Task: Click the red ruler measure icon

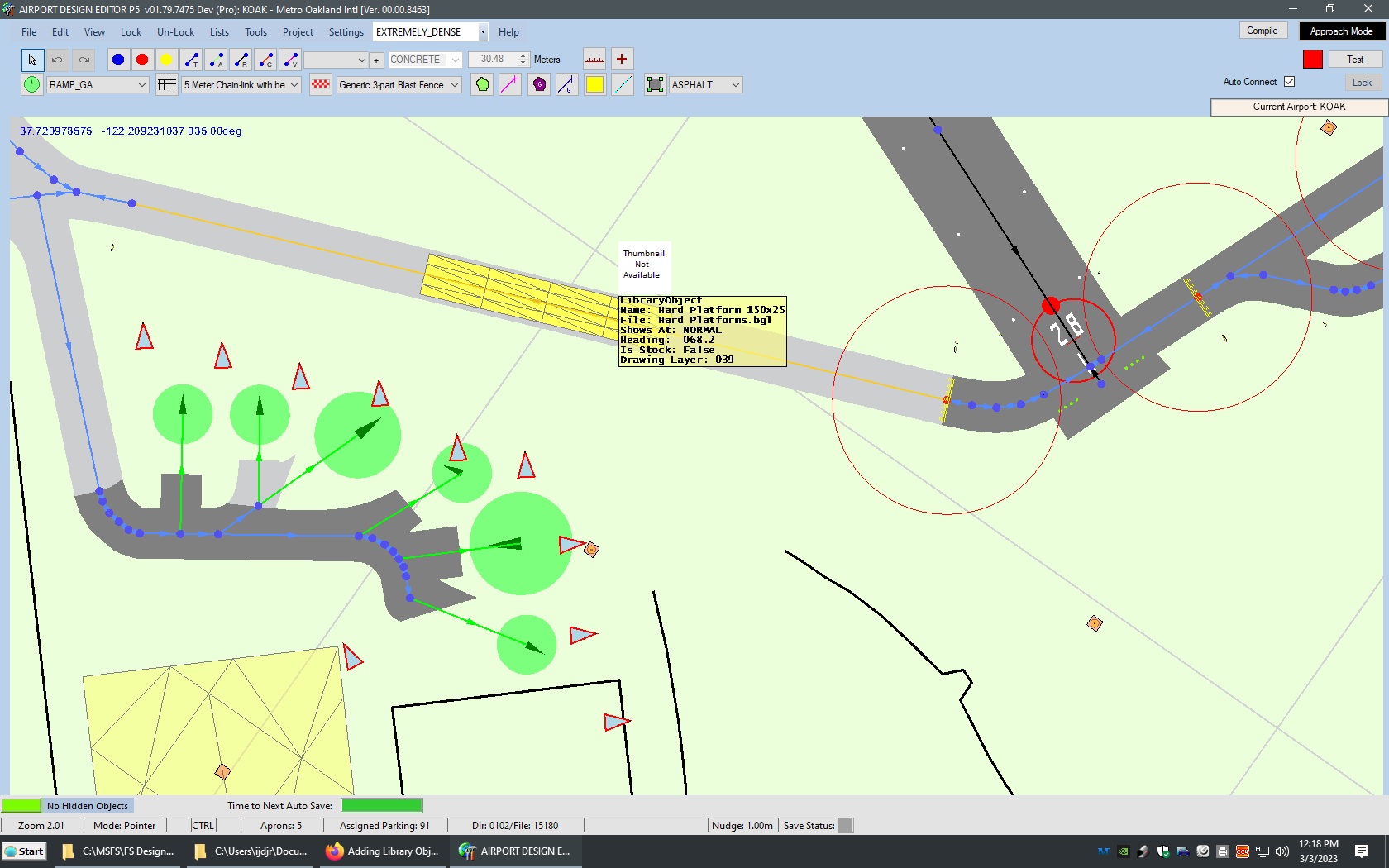Action: (x=594, y=60)
